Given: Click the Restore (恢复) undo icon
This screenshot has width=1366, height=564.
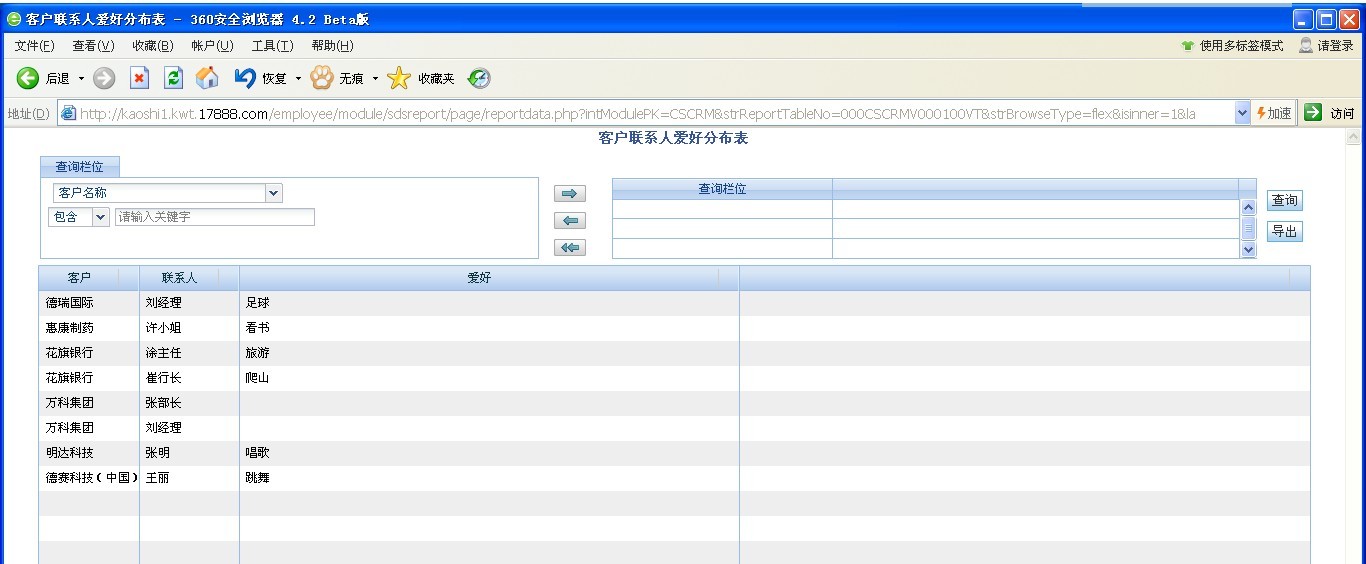Looking at the screenshot, I should coord(245,78).
